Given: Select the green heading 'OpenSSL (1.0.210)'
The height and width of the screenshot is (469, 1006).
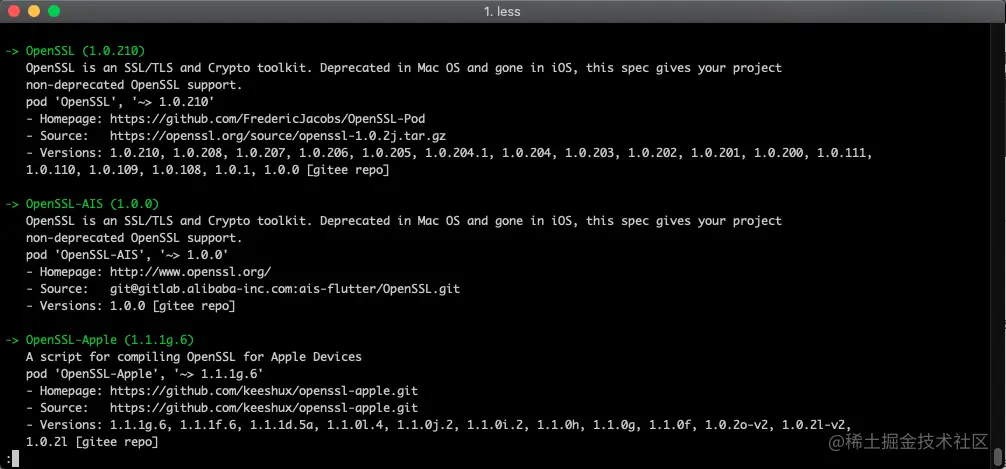Looking at the screenshot, I should tap(85, 51).
